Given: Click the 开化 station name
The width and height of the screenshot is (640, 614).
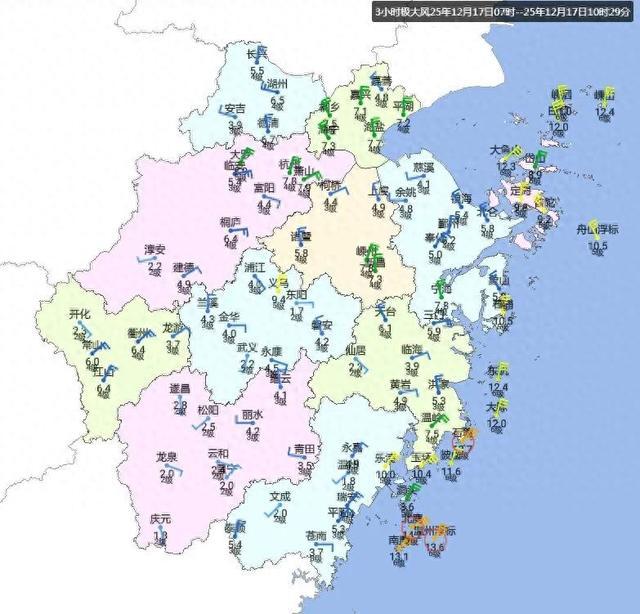Looking at the screenshot, I should pos(80,314).
